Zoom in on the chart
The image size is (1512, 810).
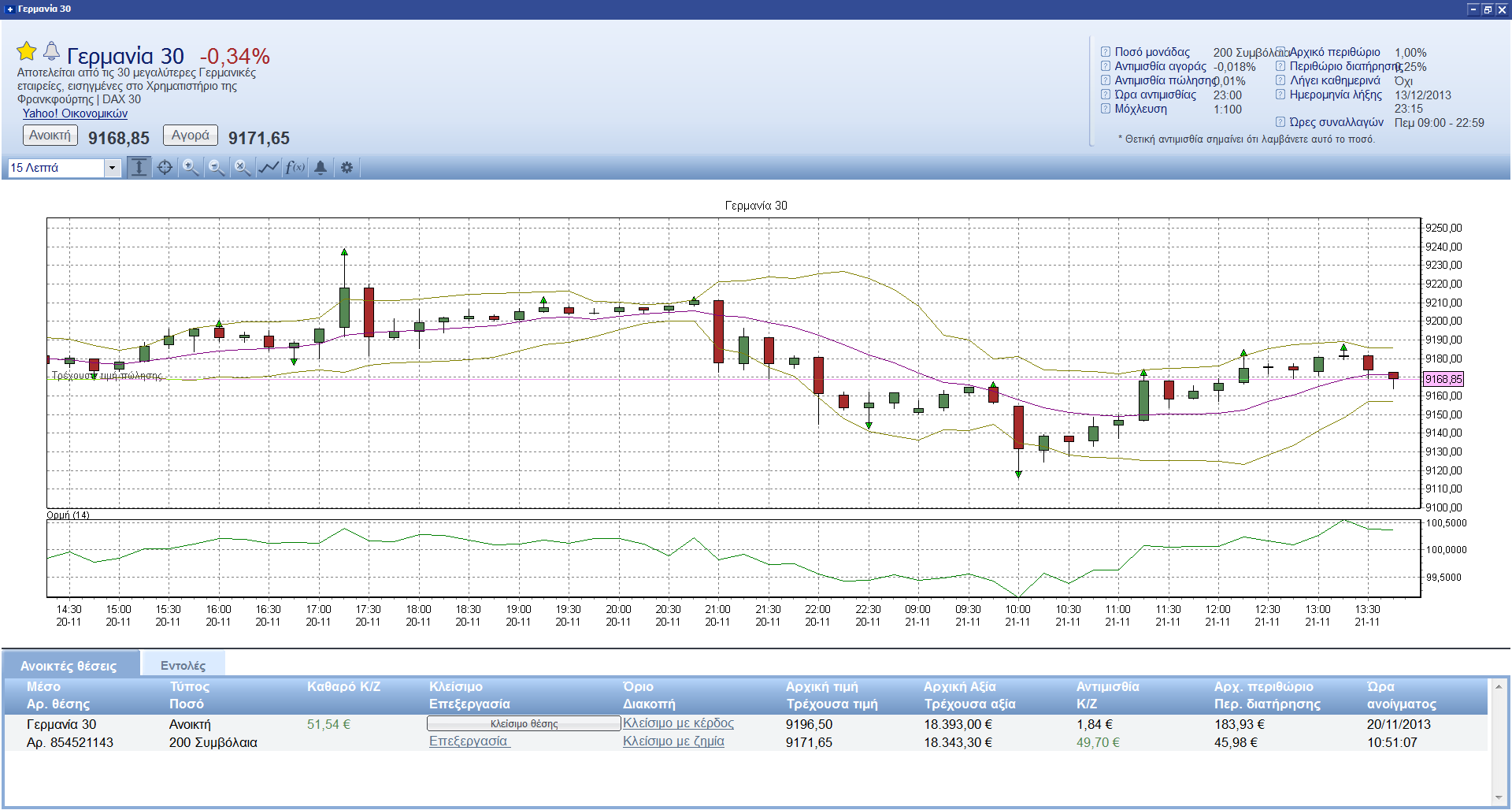tap(190, 167)
